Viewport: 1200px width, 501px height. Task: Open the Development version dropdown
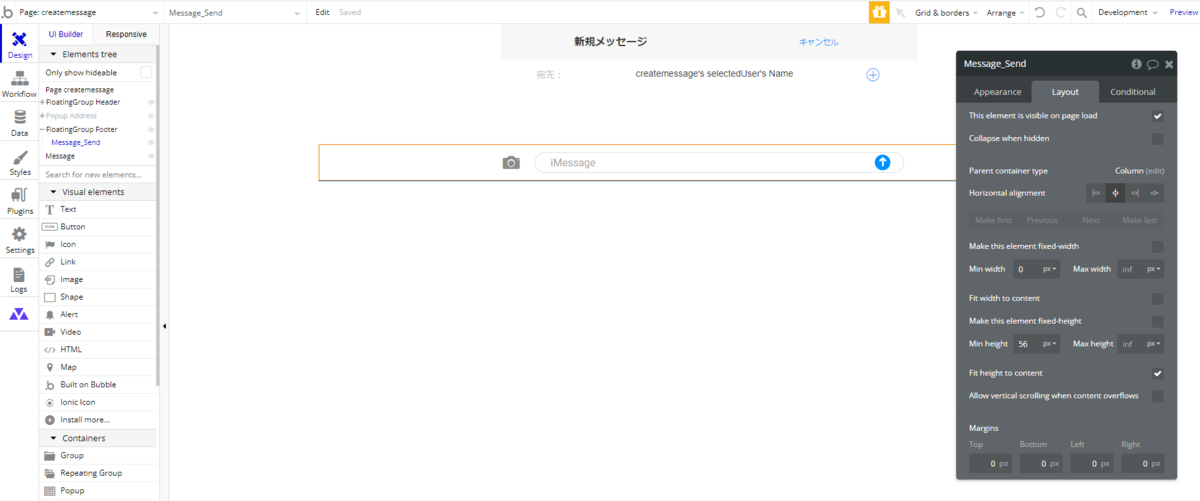tap(1129, 13)
